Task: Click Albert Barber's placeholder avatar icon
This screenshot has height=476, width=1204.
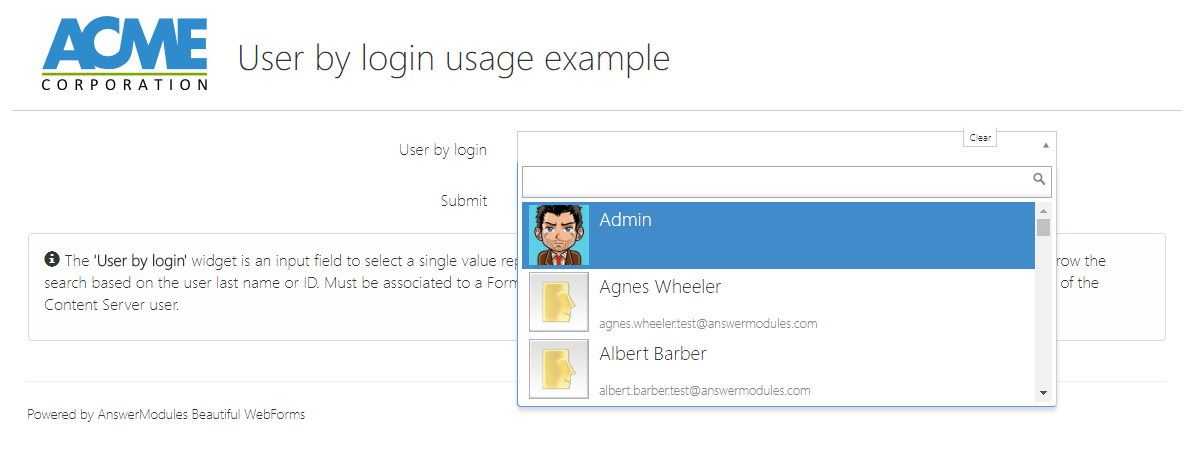Action: [x=559, y=369]
